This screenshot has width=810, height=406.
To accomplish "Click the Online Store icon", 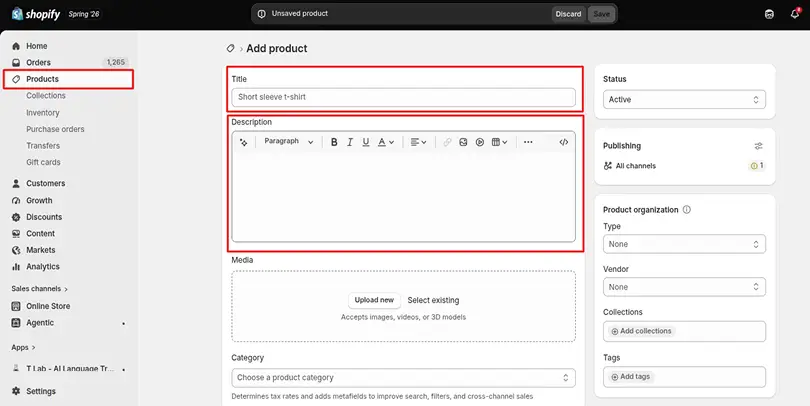I will coord(16,306).
